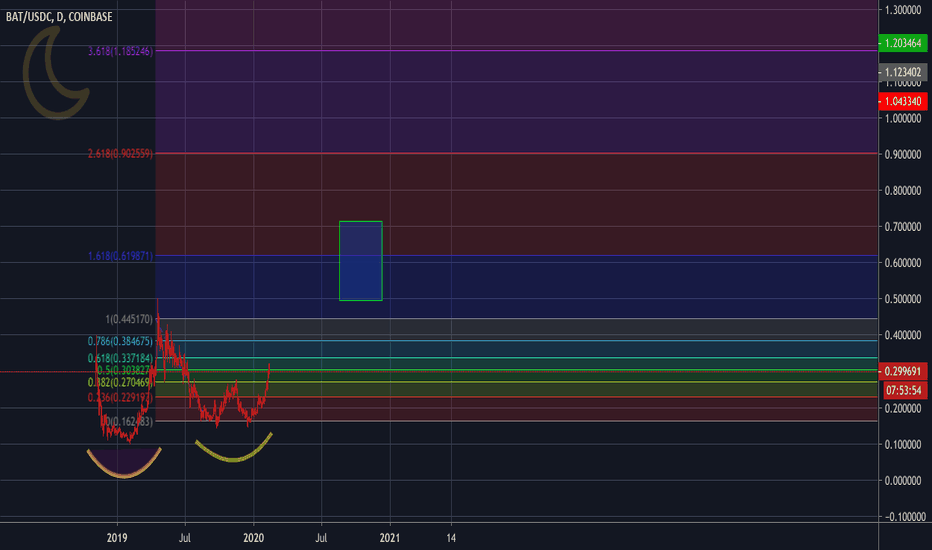Viewport: 932px width, 550px height.
Task: Select the 0.382(0.270469) Fibonacci label
Action: click(x=120, y=382)
